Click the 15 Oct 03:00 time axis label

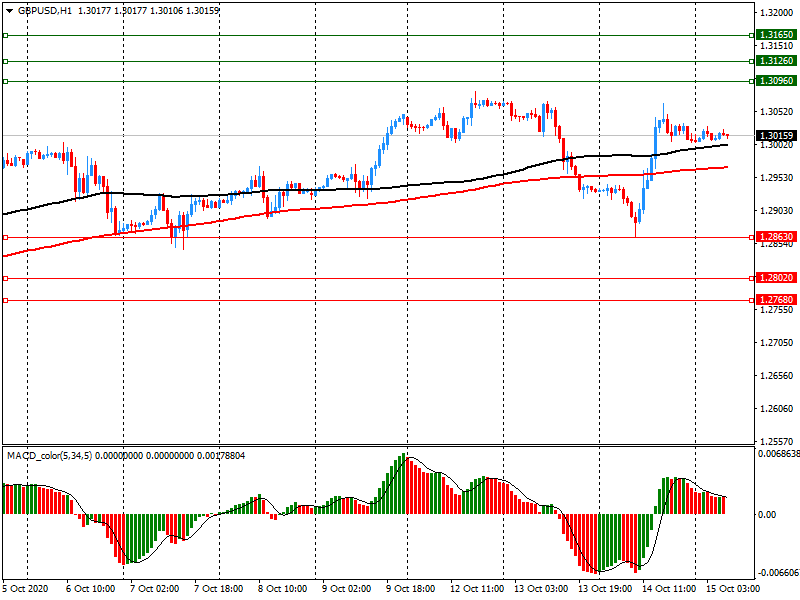[733, 589]
